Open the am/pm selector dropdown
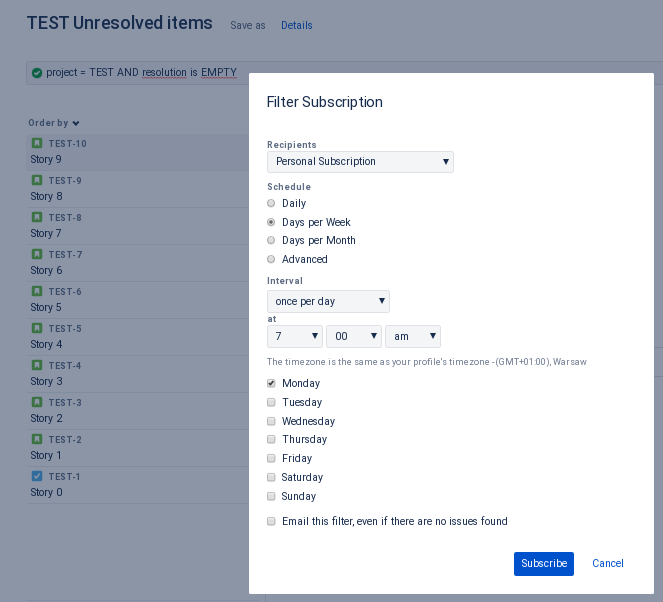The image size is (663, 602). (x=413, y=337)
